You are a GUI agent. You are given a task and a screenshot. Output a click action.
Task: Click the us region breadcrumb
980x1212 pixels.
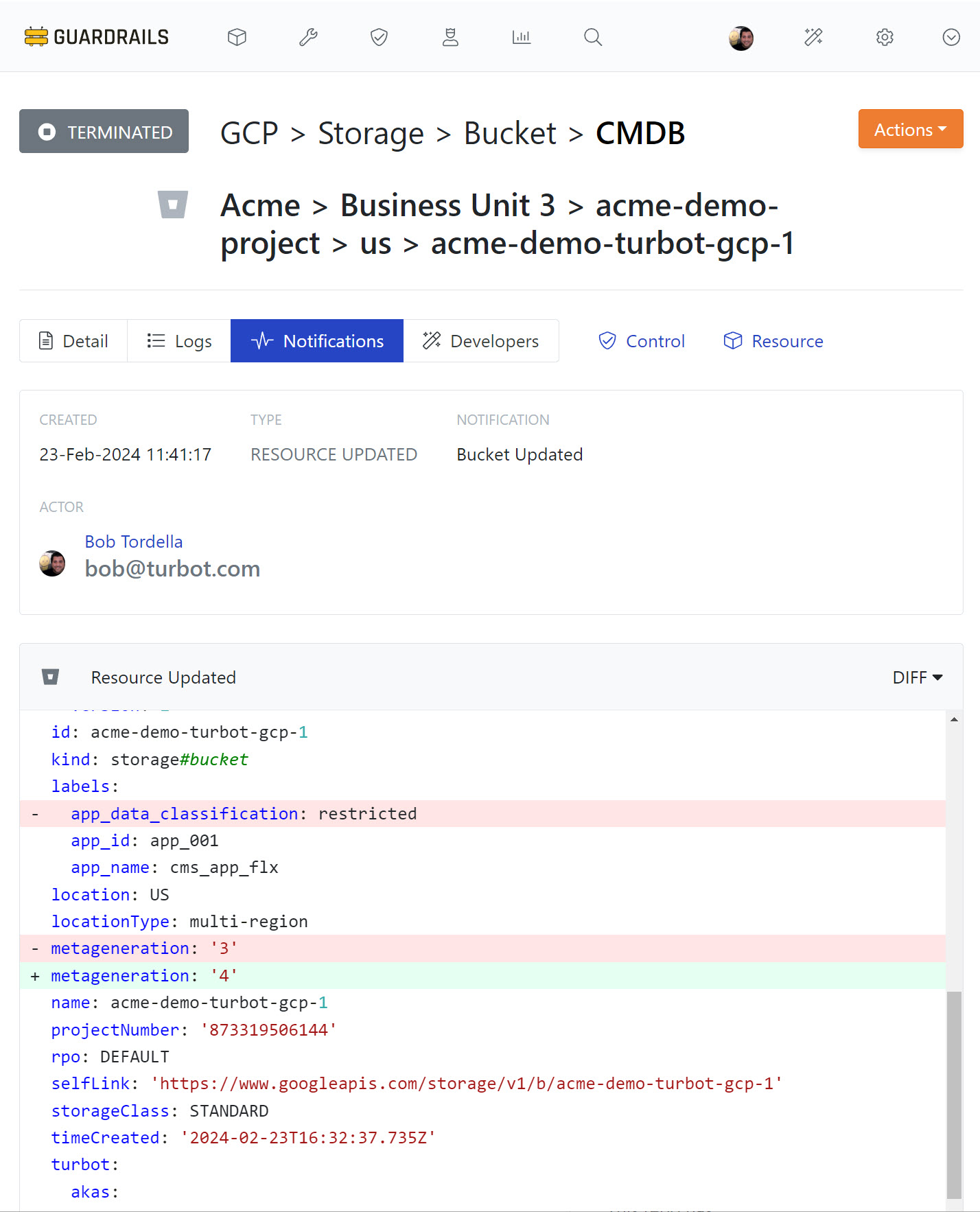(375, 244)
